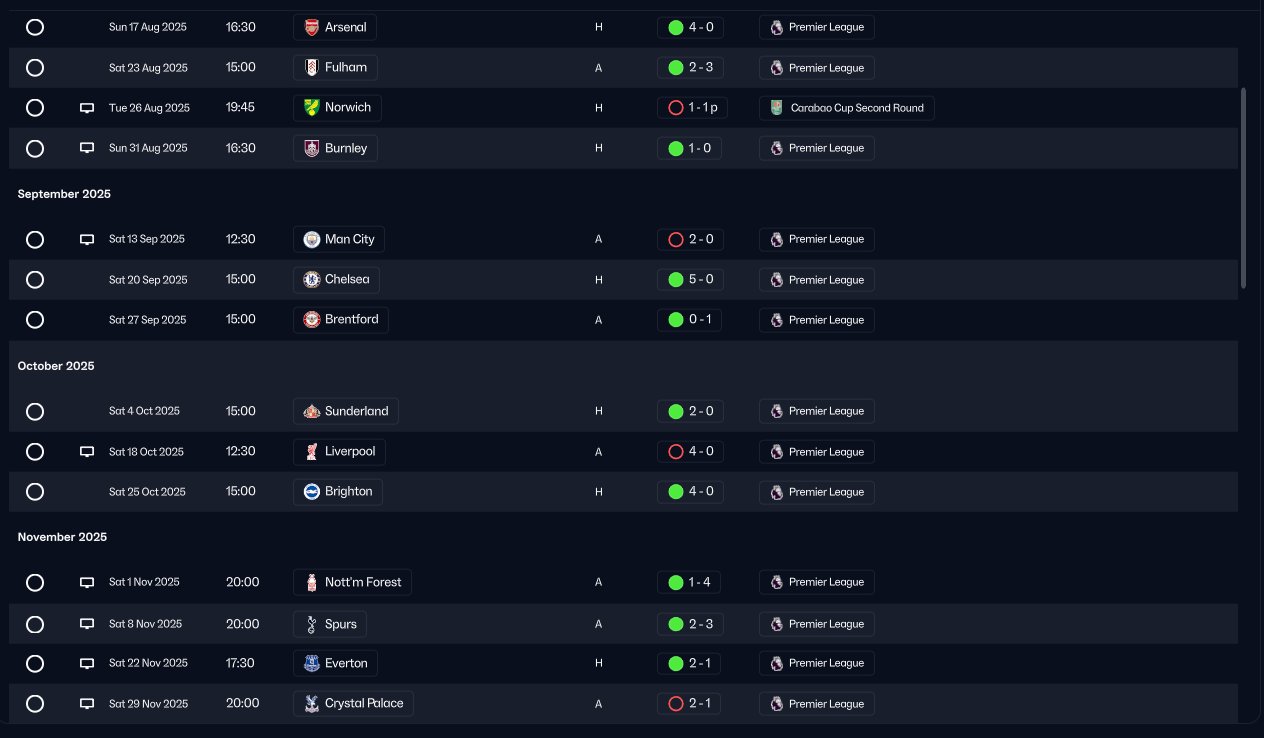Click the TV icon beside Sat 18 Oct 2025
This screenshot has width=1264, height=738.
pyautogui.click(x=87, y=452)
